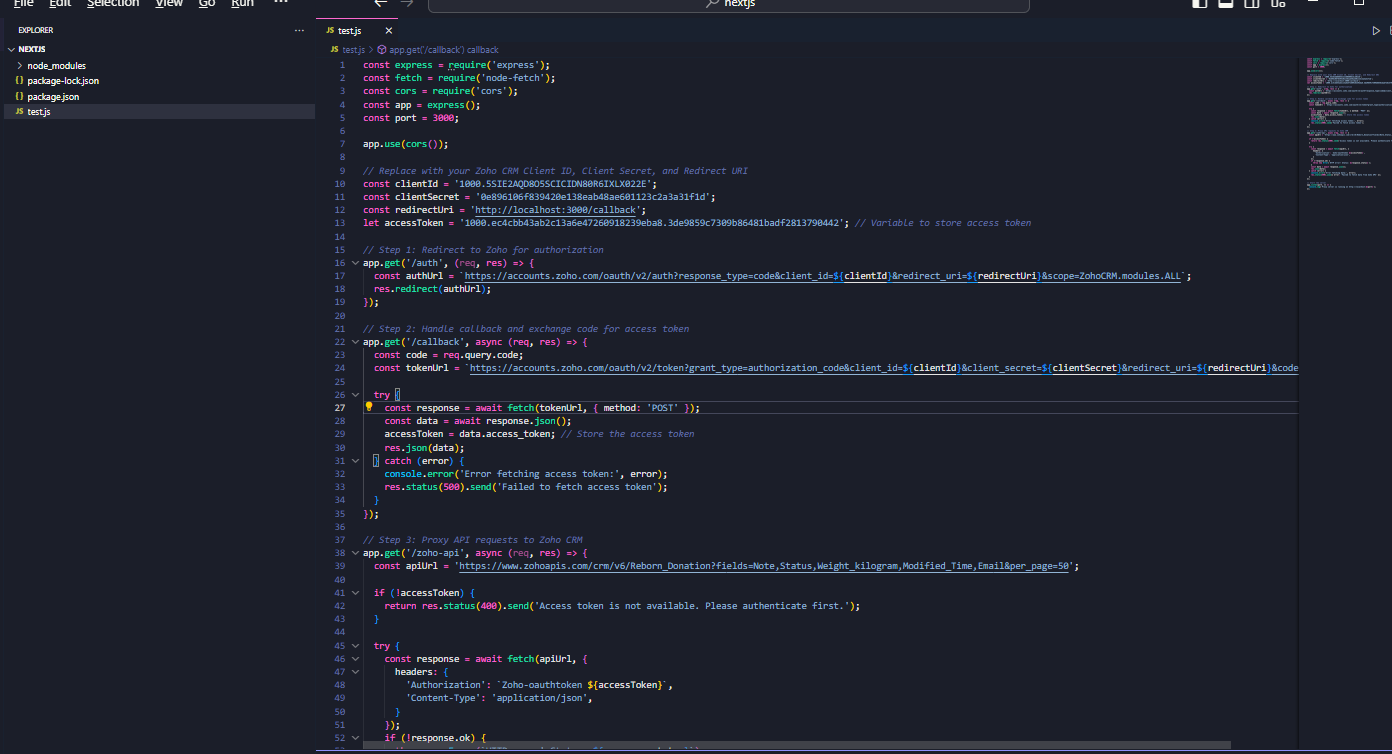Screen dimensions: 1392x754
Task: Select the test.js editor tab
Action: [349, 31]
